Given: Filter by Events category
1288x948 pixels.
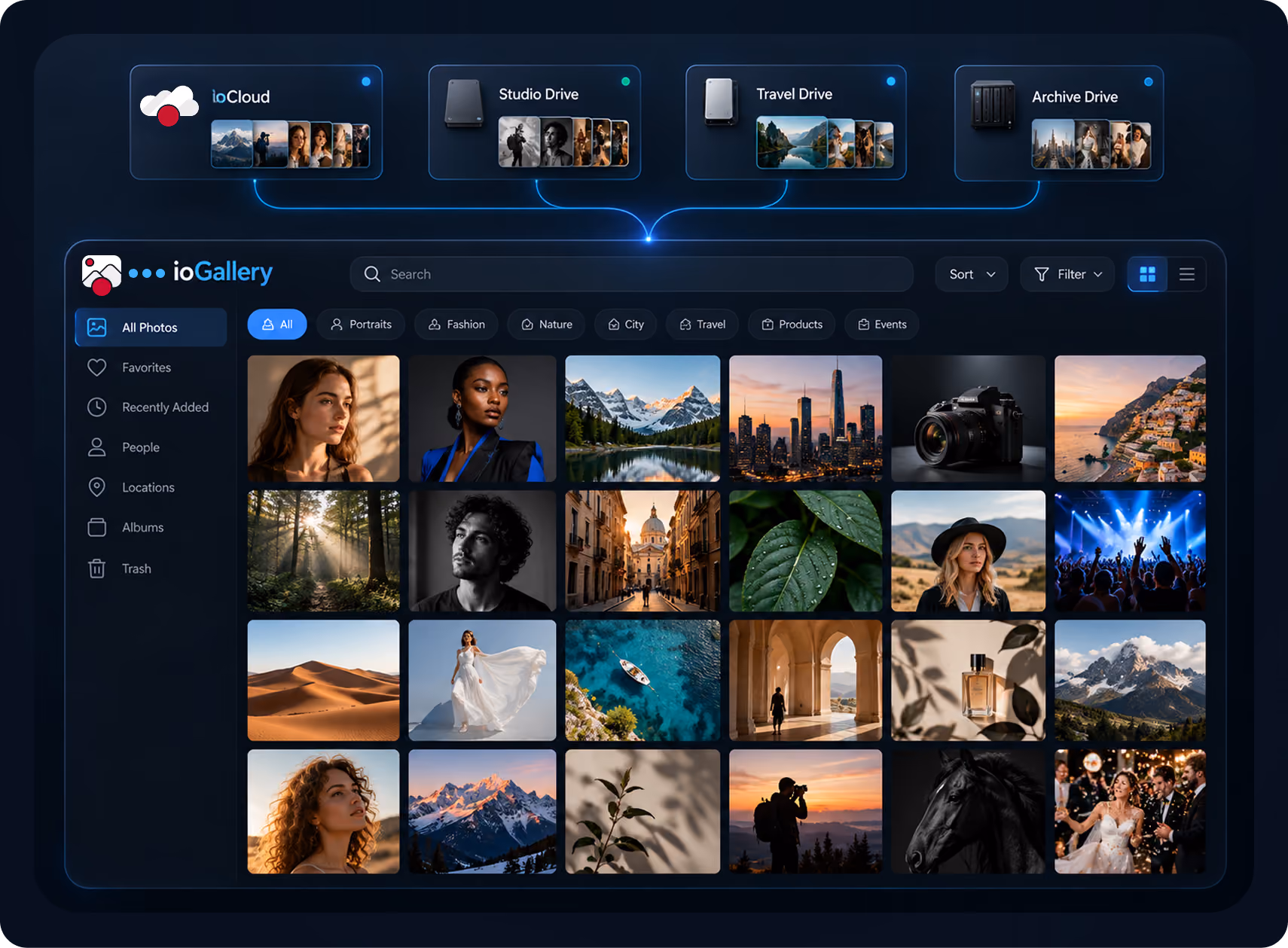Looking at the screenshot, I should pyautogui.click(x=882, y=325).
